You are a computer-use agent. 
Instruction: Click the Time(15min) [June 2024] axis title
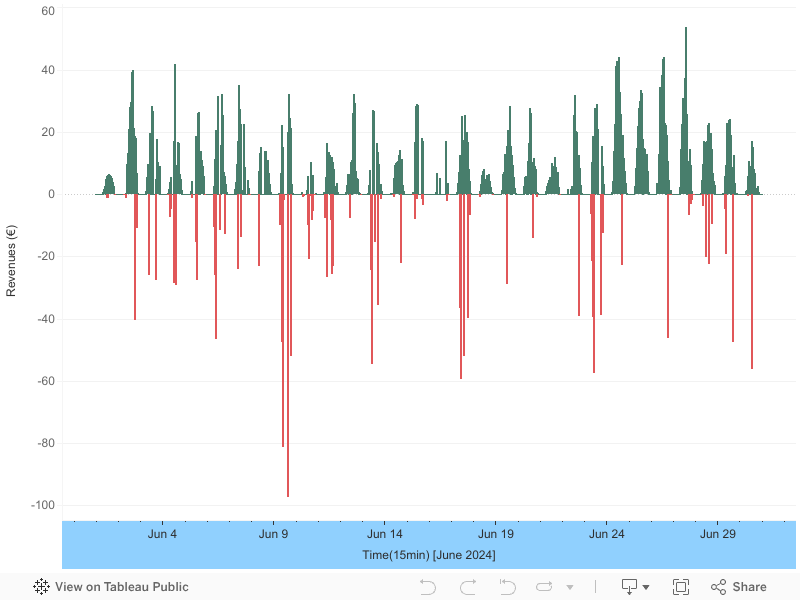[x=429, y=555]
